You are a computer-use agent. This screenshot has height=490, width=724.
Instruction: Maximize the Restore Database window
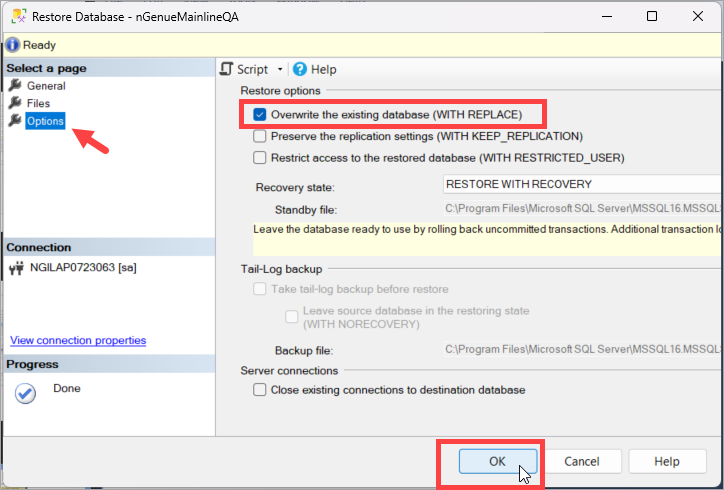[652, 17]
